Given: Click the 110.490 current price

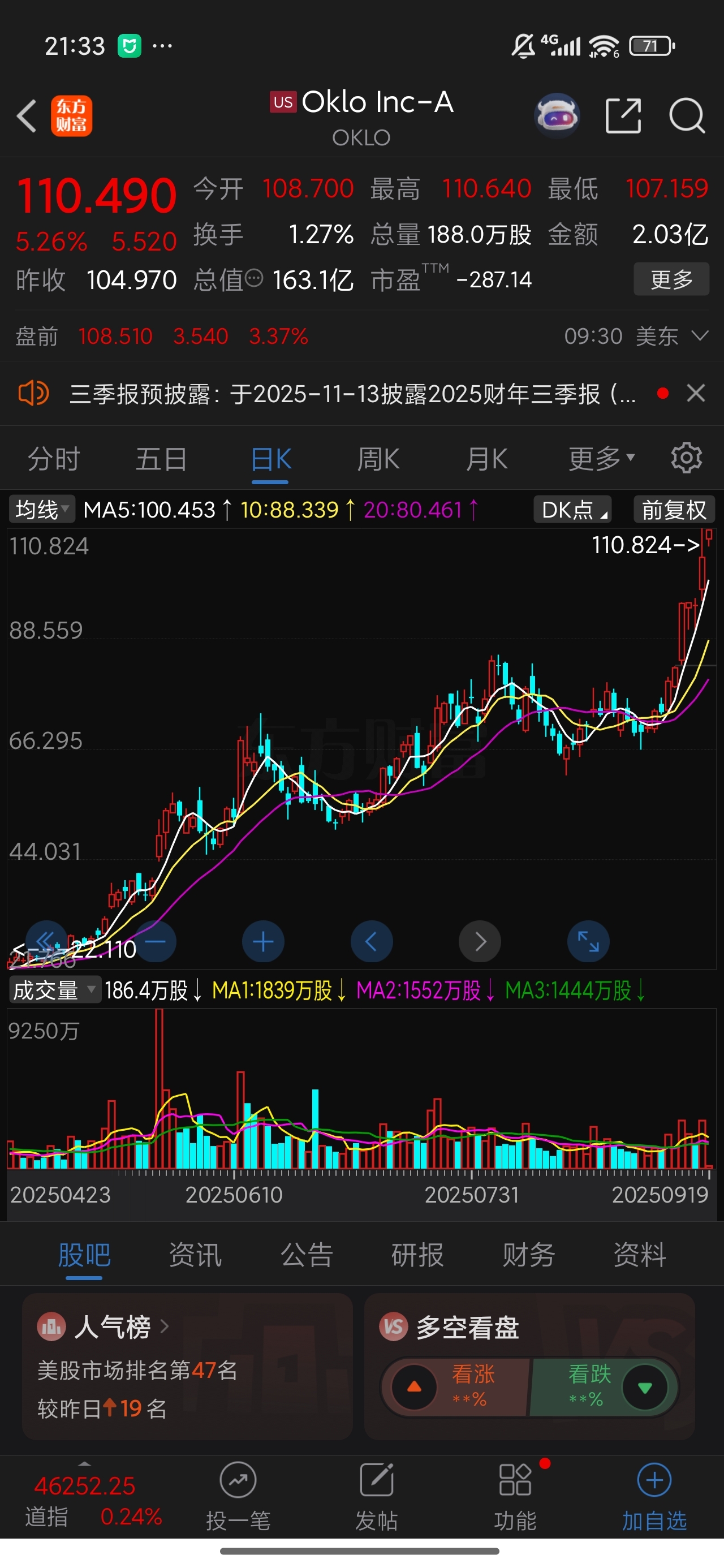Looking at the screenshot, I should point(96,196).
